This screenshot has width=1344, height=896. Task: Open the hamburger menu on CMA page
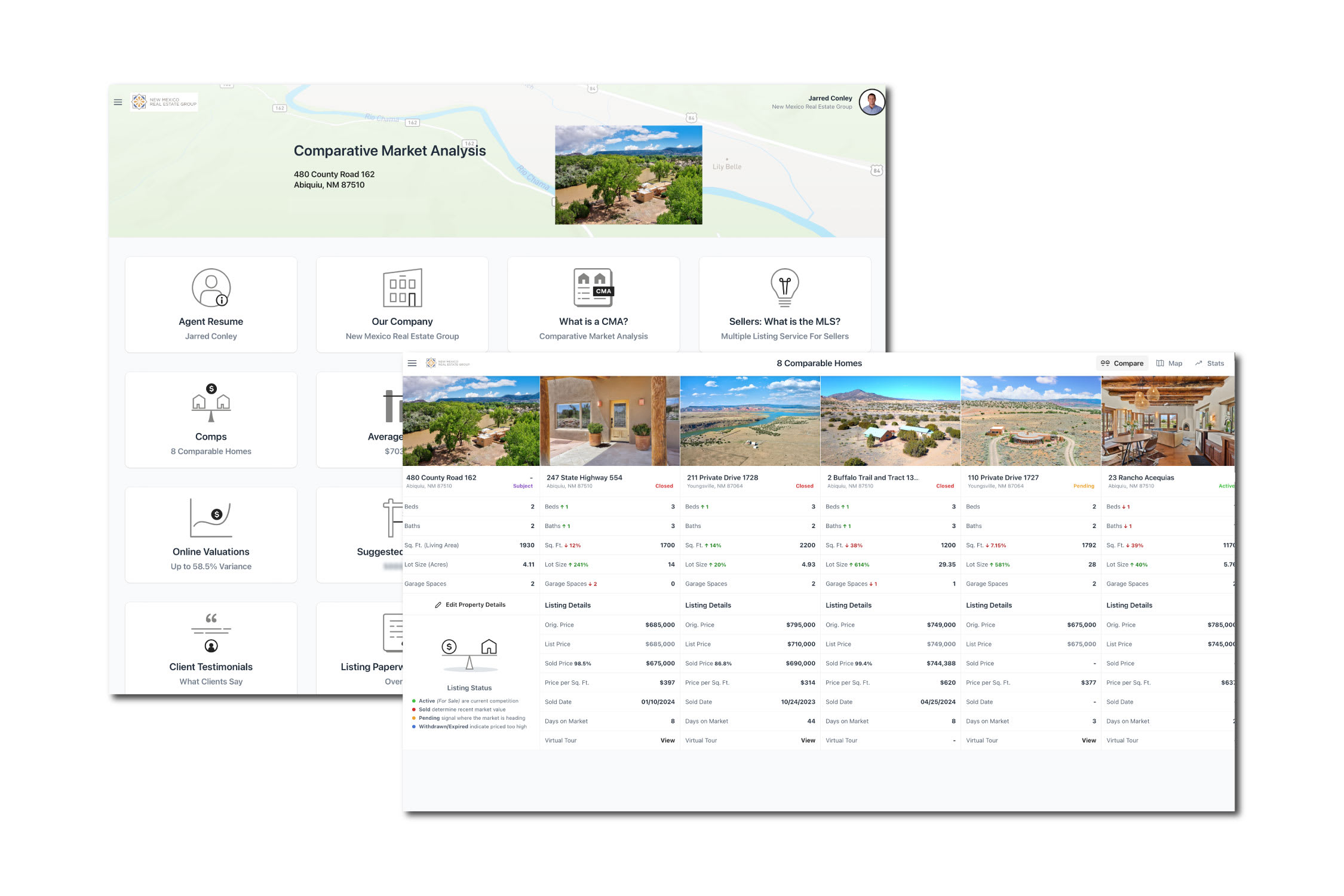[x=118, y=102]
